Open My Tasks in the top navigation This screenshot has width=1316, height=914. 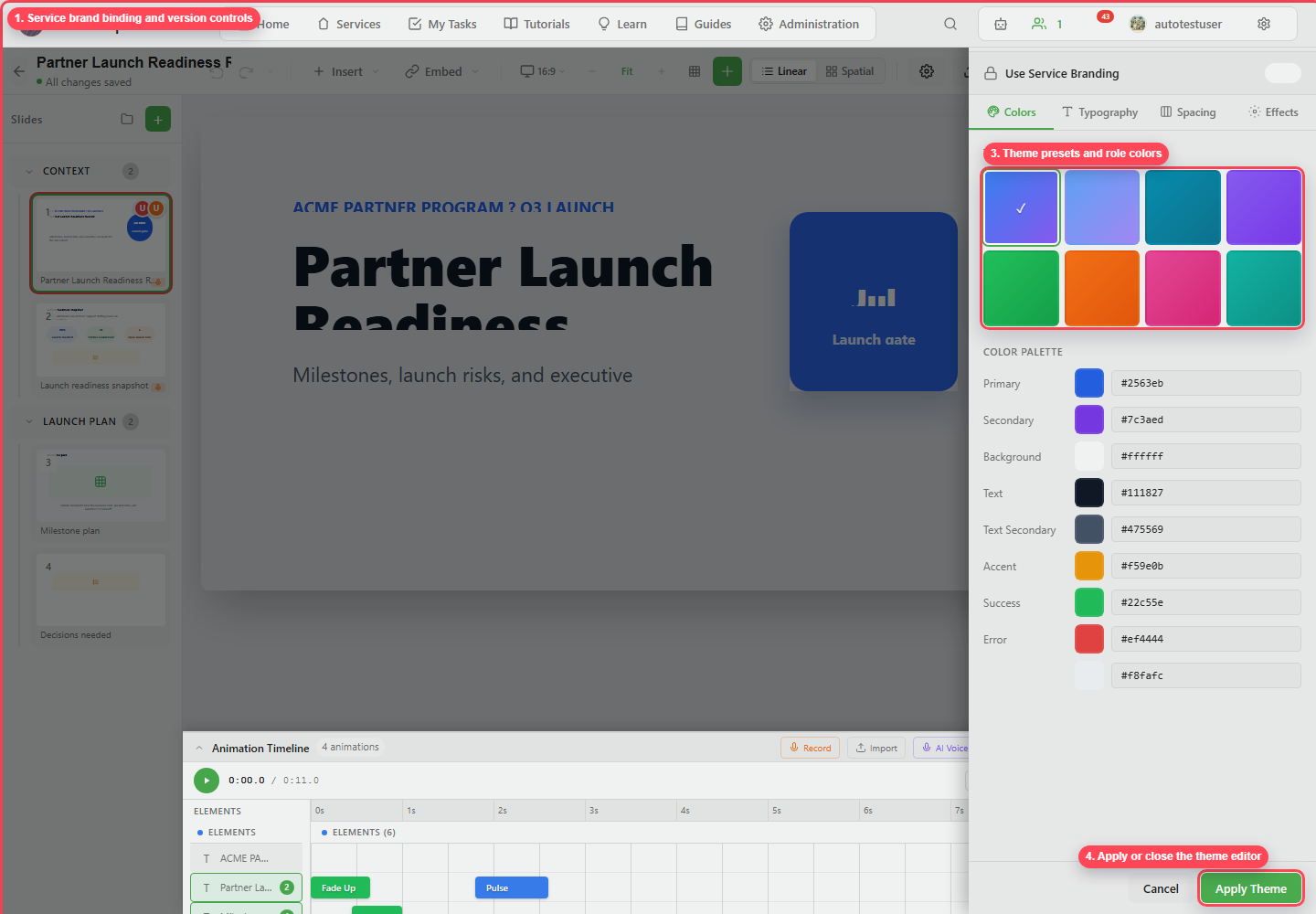[x=442, y=24]
